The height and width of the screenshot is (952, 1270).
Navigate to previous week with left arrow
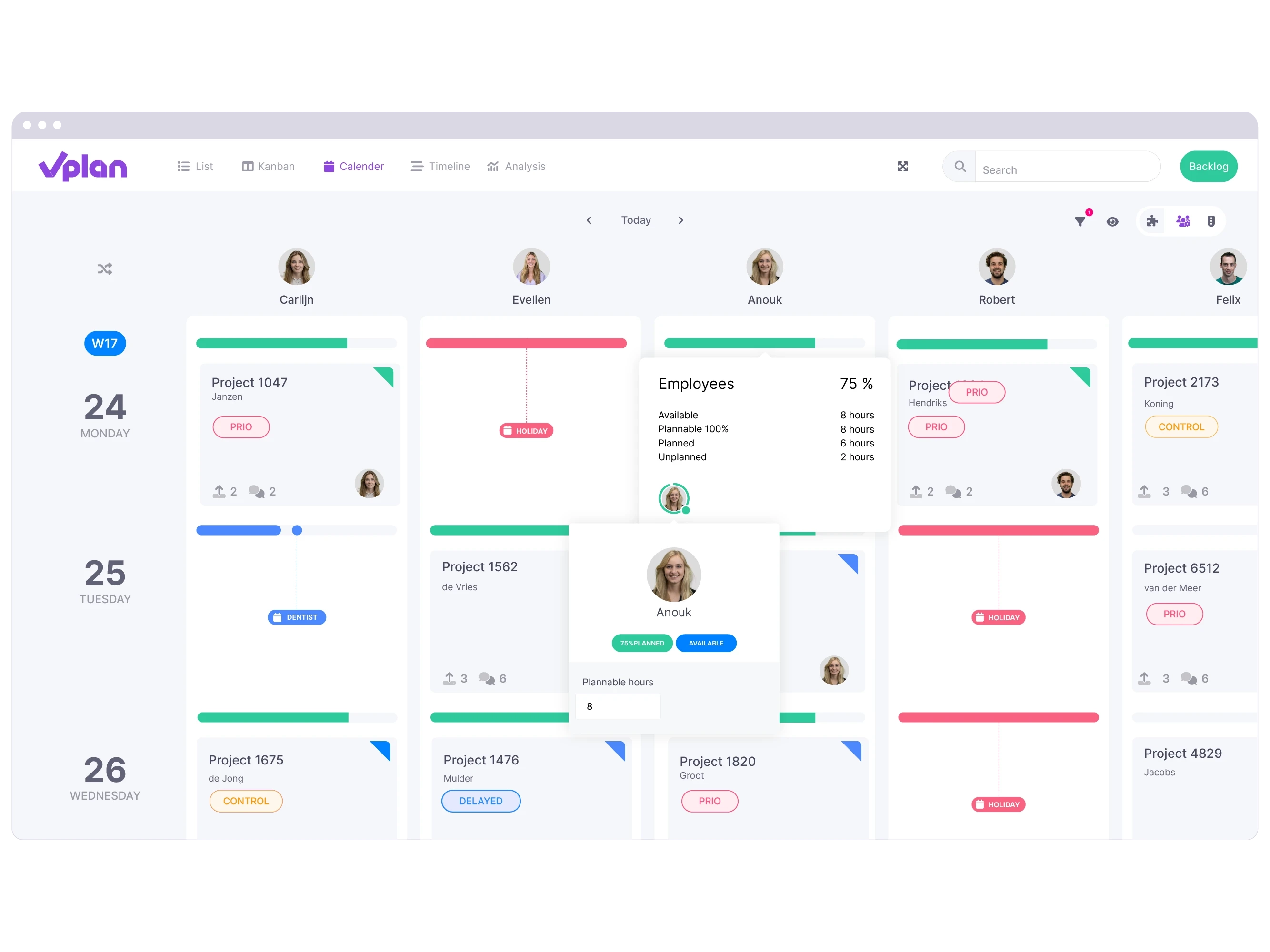[x=590, y=220]
